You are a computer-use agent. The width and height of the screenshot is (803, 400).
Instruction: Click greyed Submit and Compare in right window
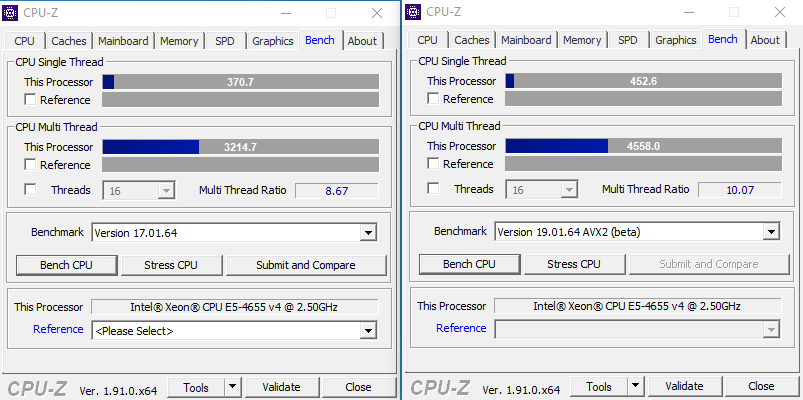click(709, 264)
